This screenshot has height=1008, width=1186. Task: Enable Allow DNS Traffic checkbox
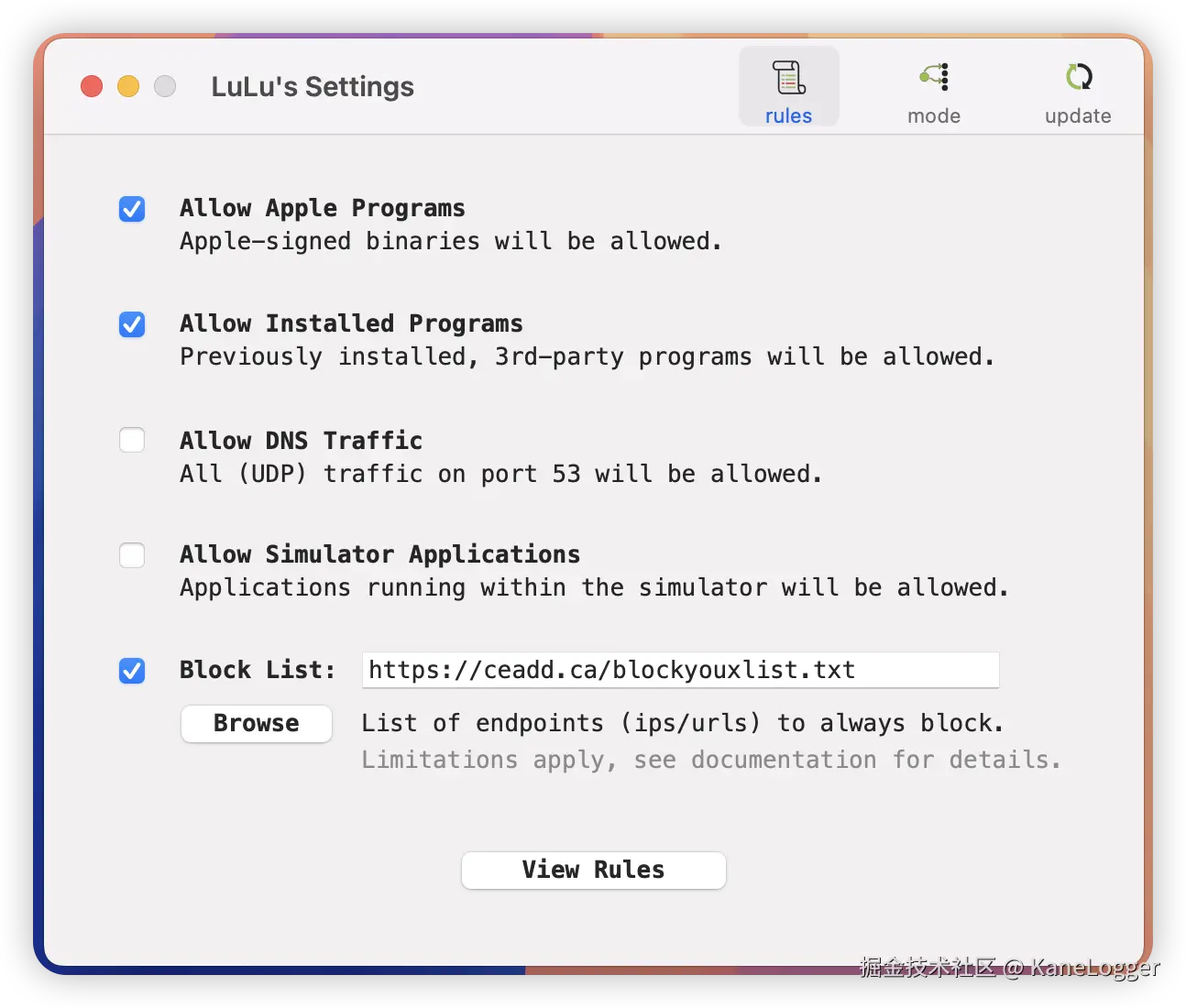[132, 440]
